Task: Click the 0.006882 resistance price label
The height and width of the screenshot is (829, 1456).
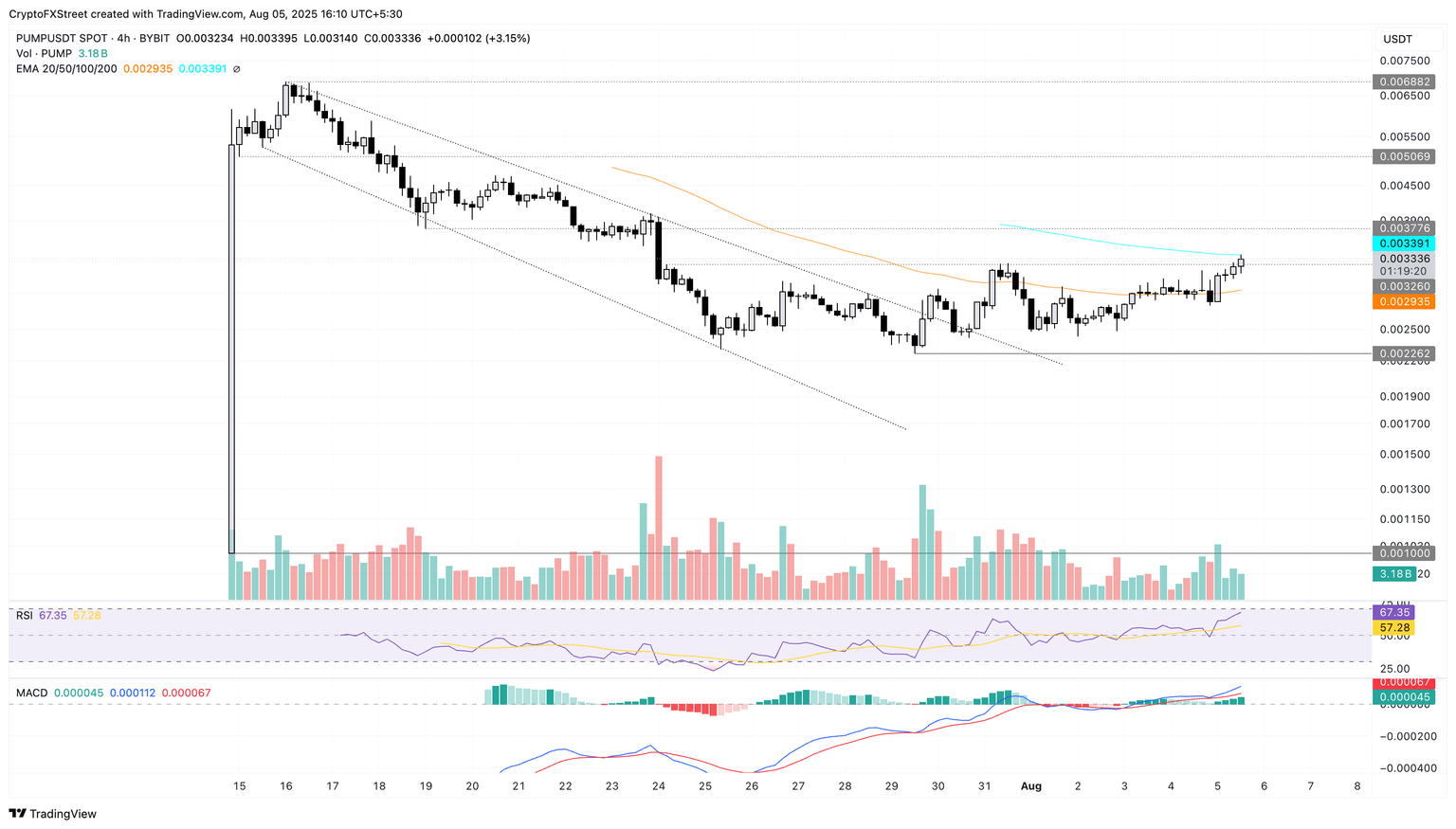Action: tap(1404, 82)
